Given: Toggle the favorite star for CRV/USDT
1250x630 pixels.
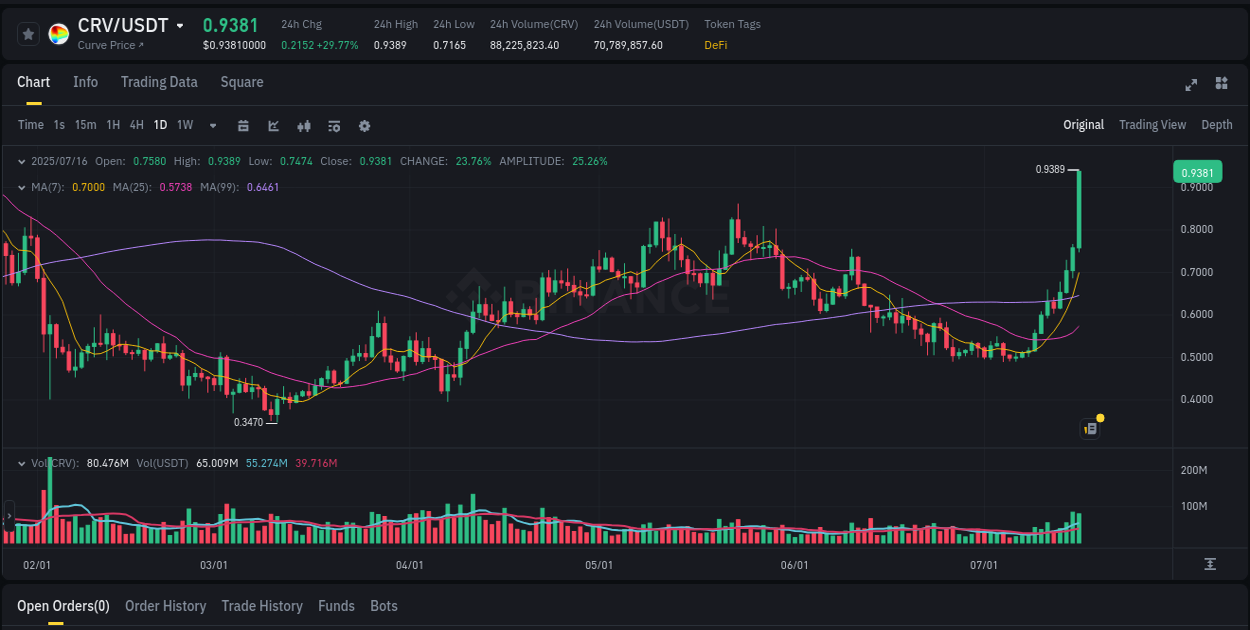Looking at the screenshot, I should pos(28,34).
